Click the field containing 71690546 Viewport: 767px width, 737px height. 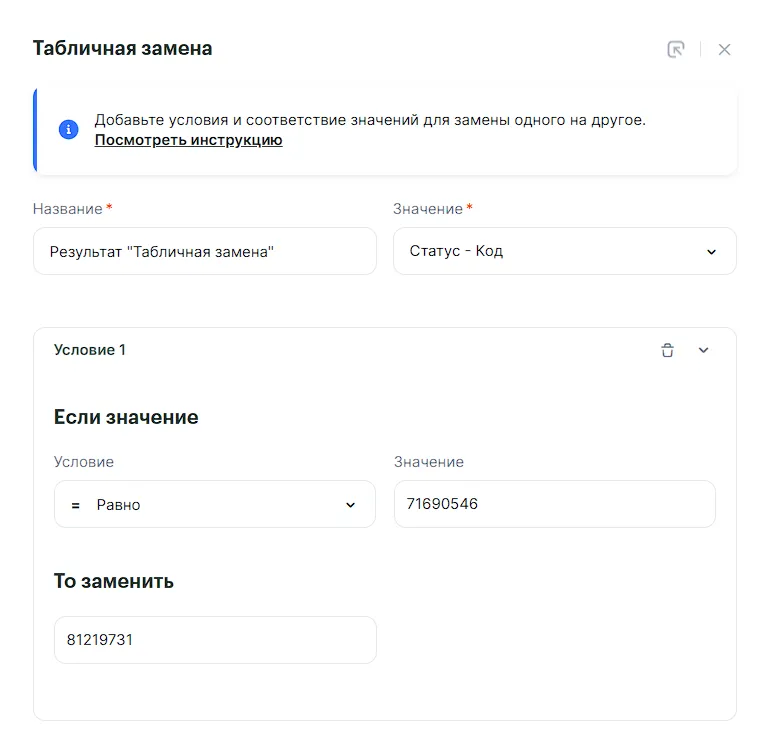pos(554,504)
